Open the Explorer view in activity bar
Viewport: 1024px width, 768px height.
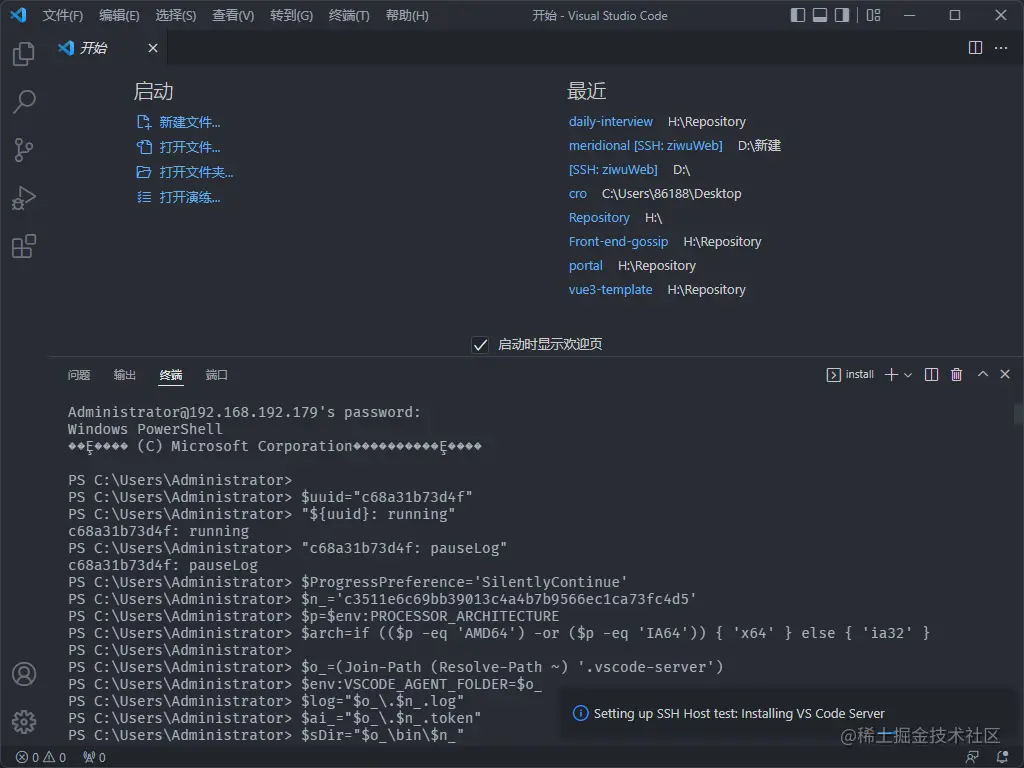pos(24,54)
